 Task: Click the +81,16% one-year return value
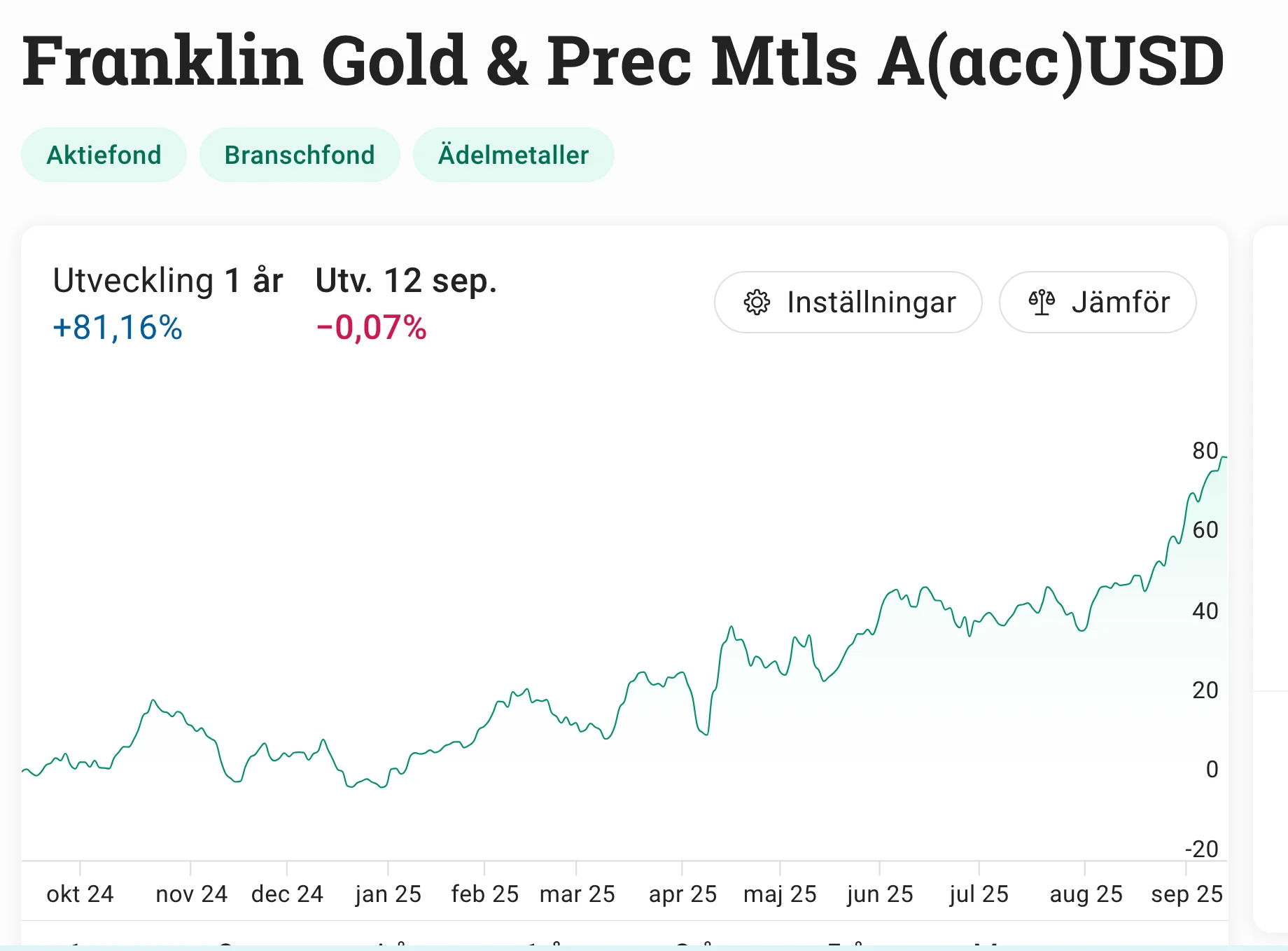(x=118, y=328)
